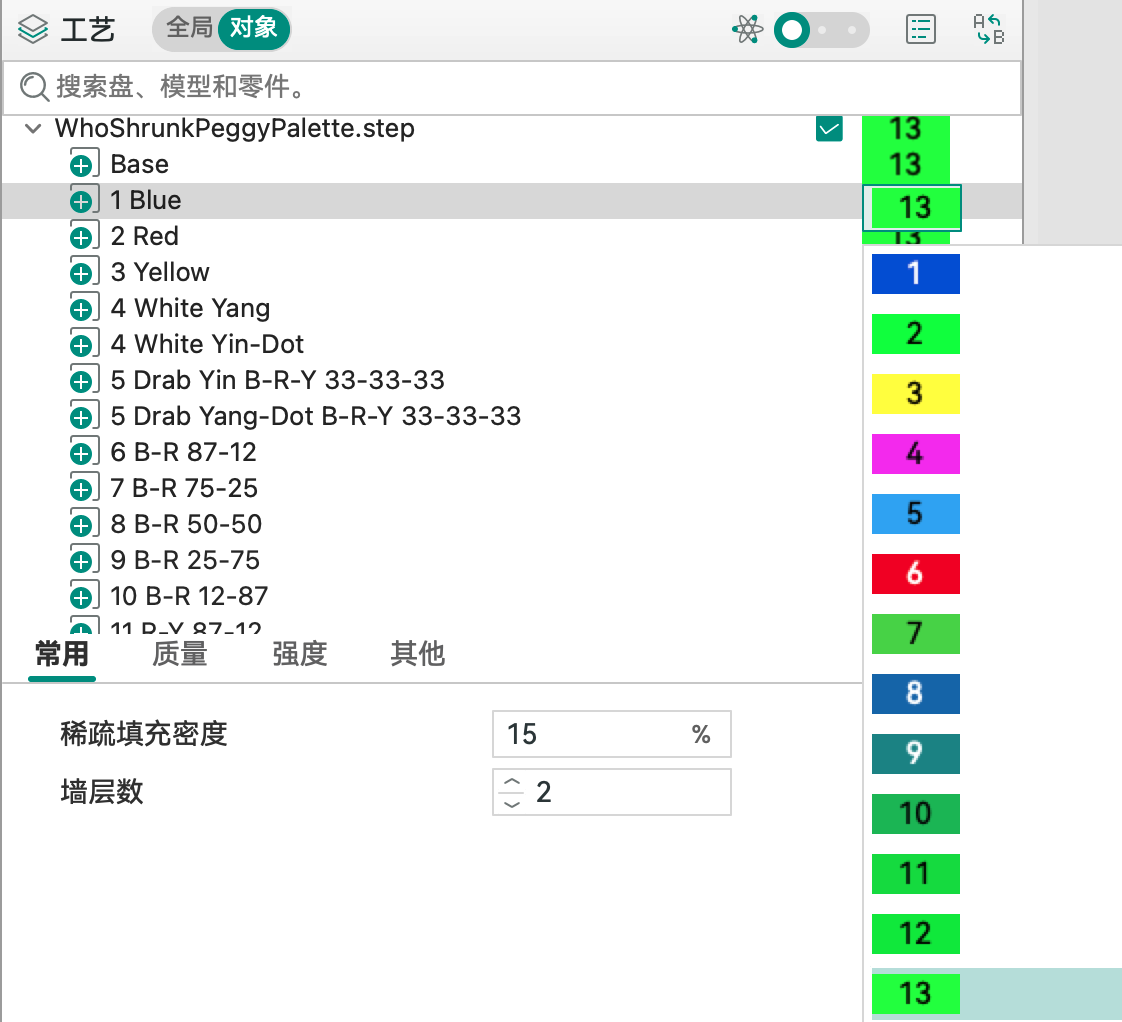Click the add icon next to Base

pyautogui.click(x=83, y=164)
